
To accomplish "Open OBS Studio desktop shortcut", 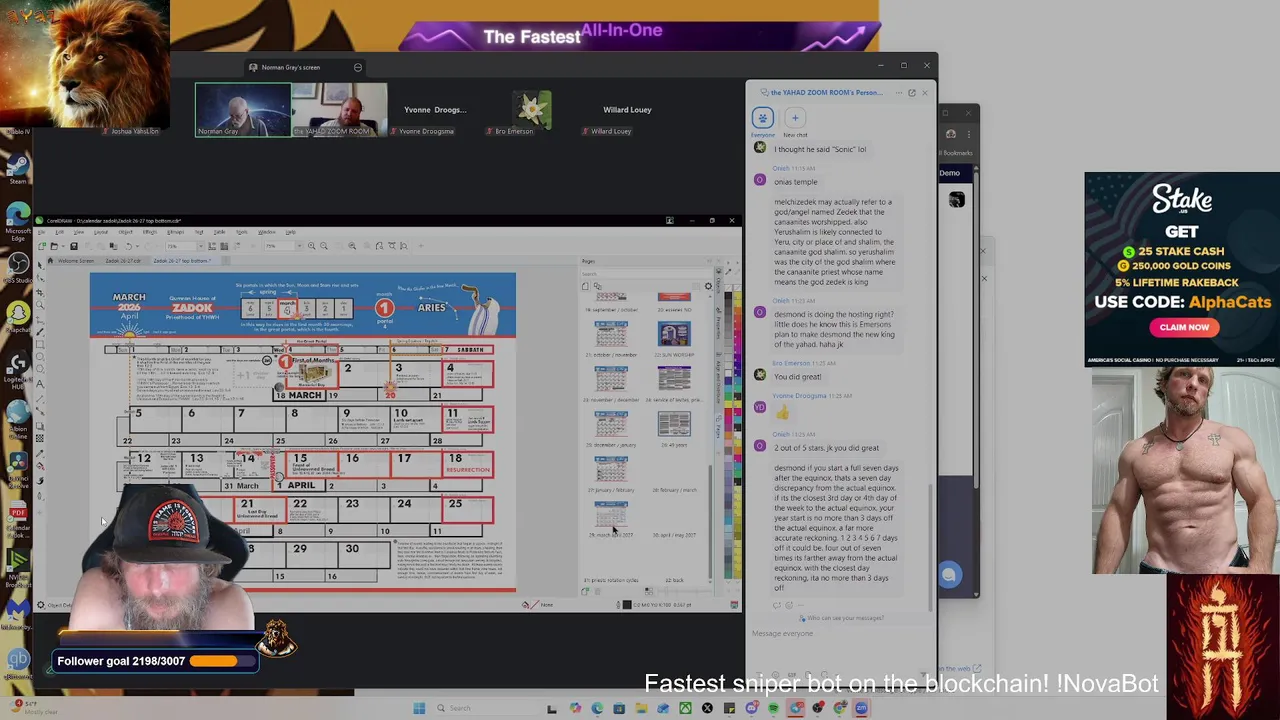I will tap(18, 265).
